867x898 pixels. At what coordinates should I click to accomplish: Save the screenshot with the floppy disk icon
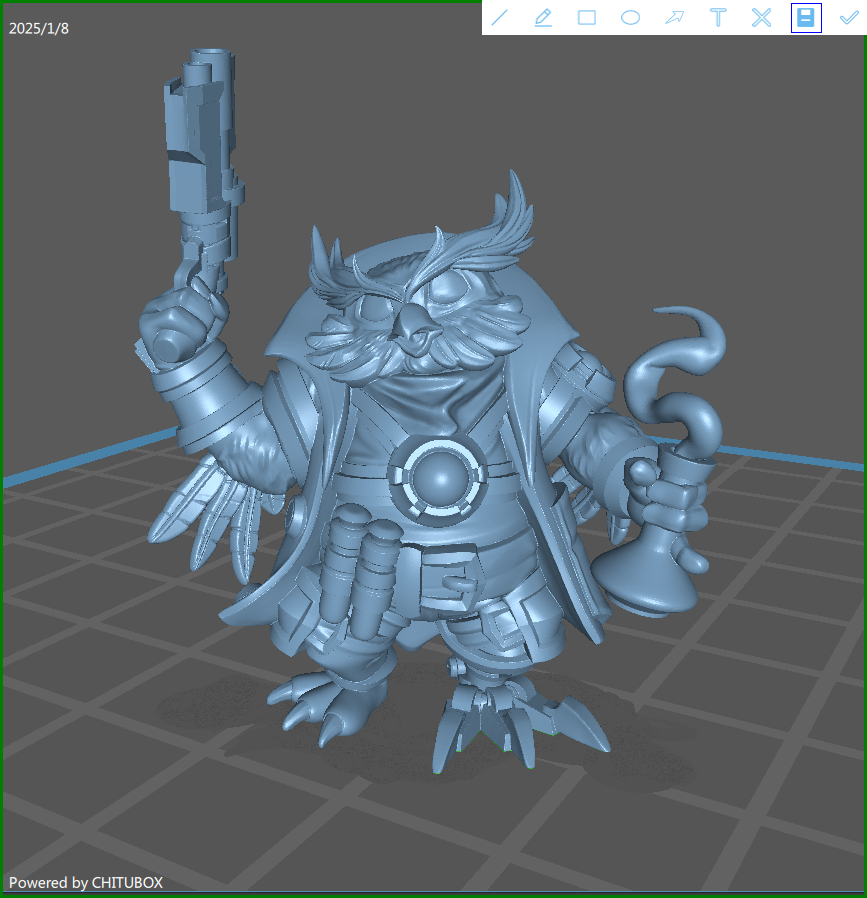click(x=805, y=17)
